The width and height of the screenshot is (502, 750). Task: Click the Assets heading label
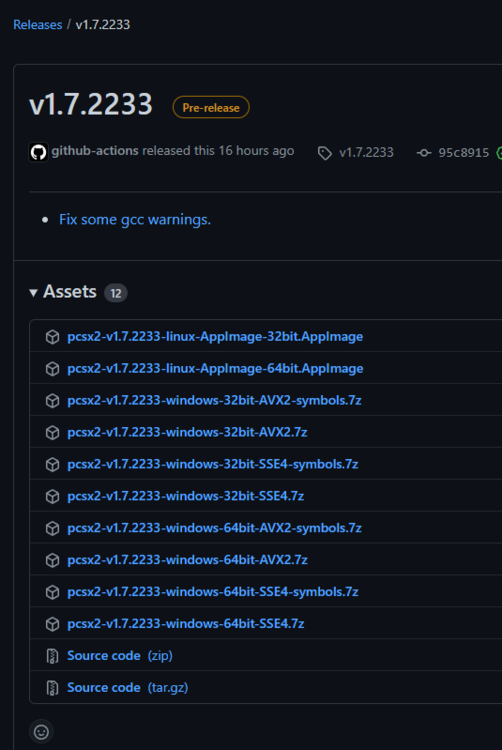70,292
